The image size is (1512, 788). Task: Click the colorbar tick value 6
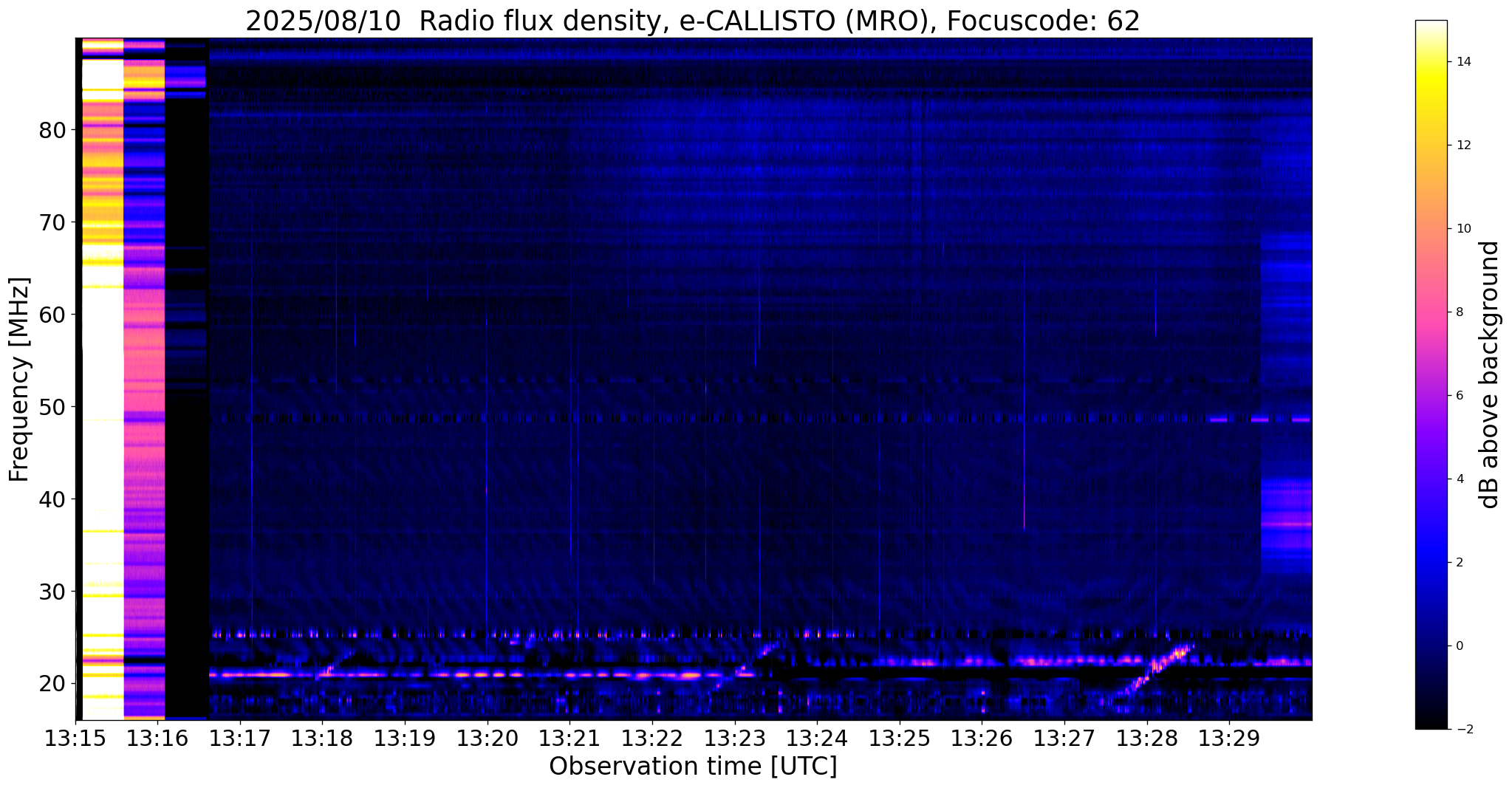1460,396
